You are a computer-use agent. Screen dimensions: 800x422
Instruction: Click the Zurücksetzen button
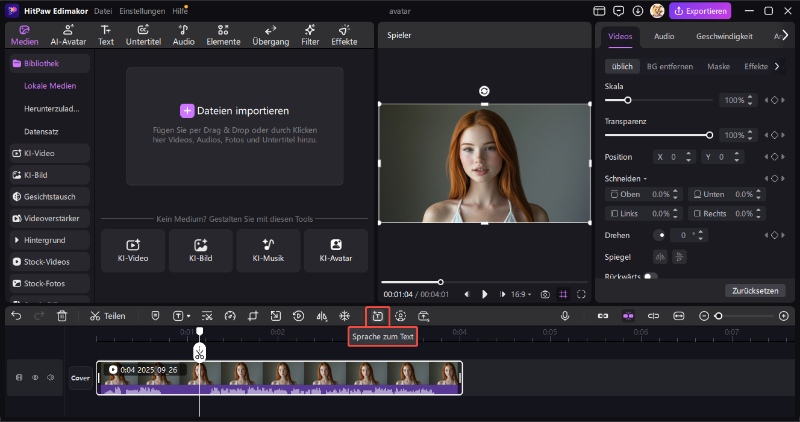pyautogui.click(x=755, y=290)
